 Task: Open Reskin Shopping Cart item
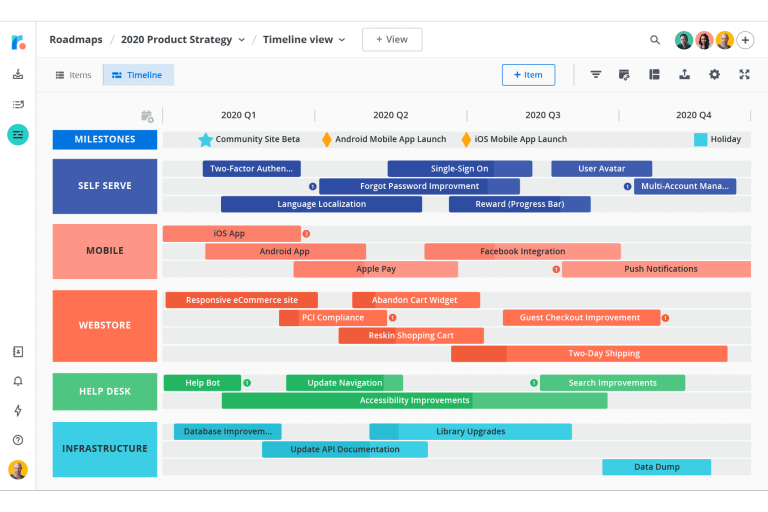[x=411, y=336]
